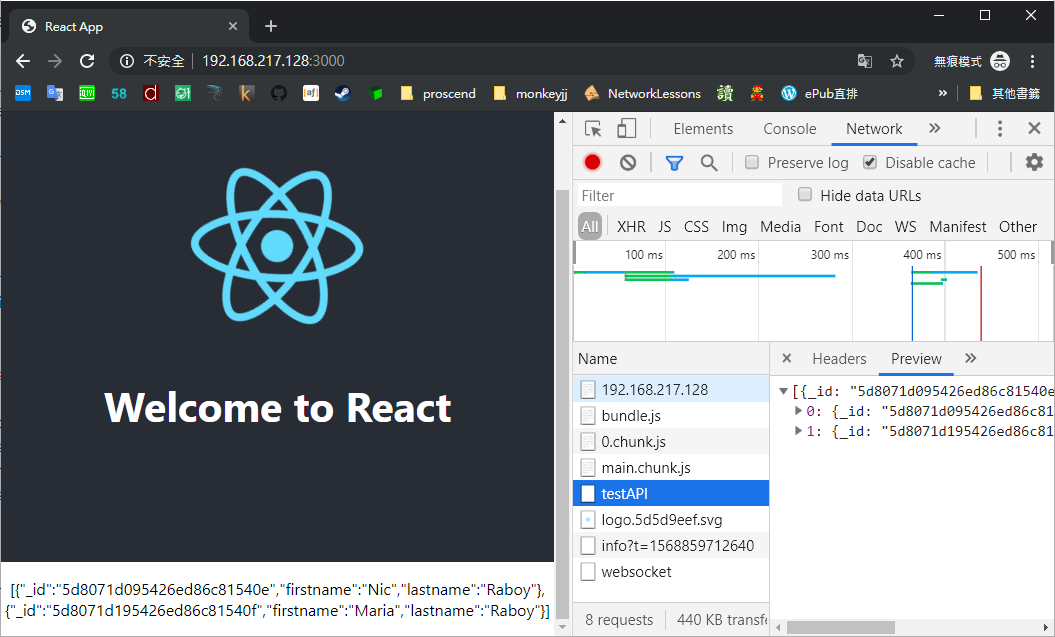1055x637 pixels.
Task: Click the address bar URL
Action: [x=273, y=61]
